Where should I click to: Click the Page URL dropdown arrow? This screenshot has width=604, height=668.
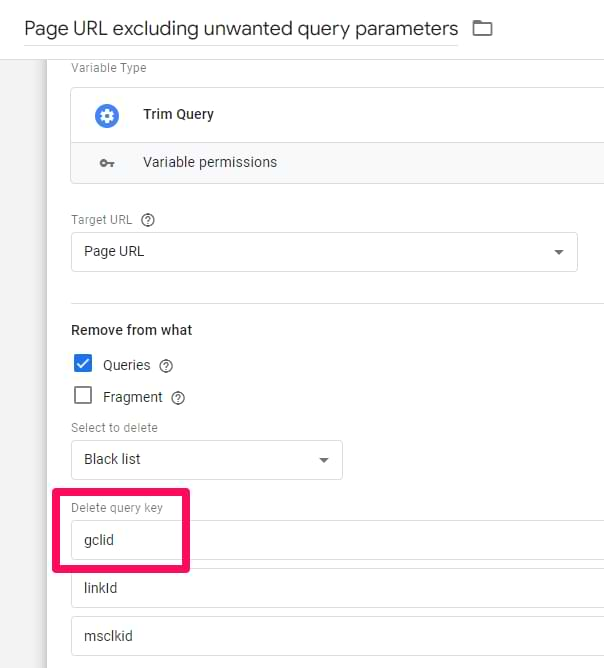coord(559,252)
